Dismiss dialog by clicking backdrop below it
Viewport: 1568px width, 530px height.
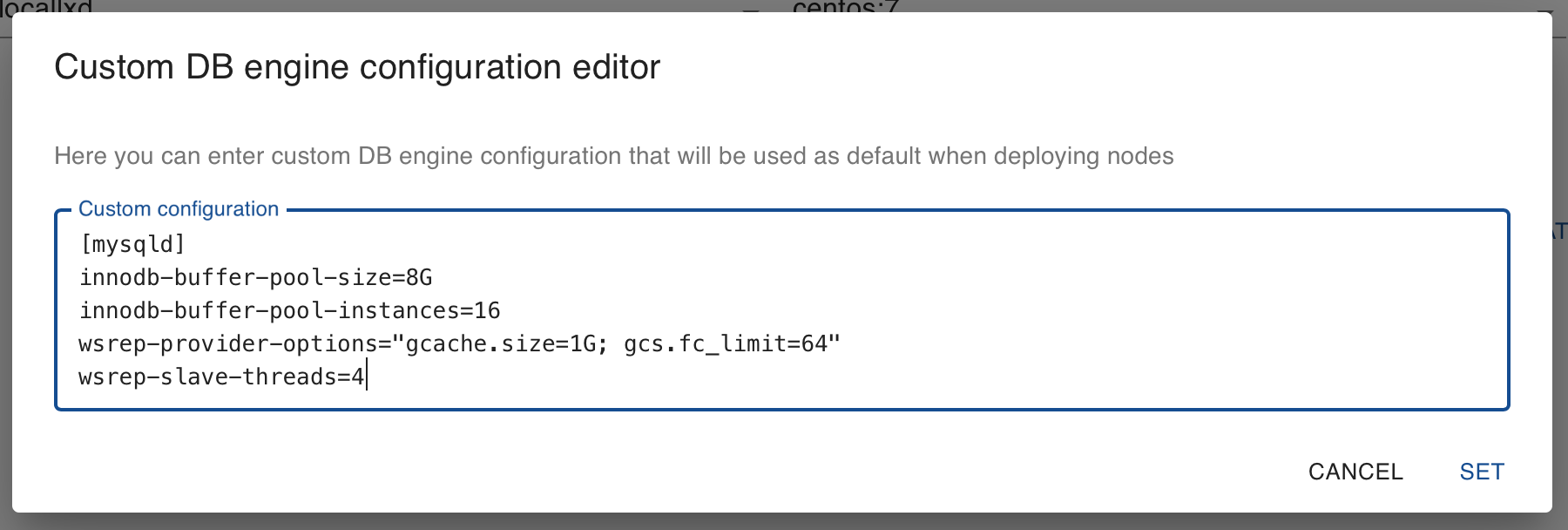pyautogui.click(x=784, y=522)
